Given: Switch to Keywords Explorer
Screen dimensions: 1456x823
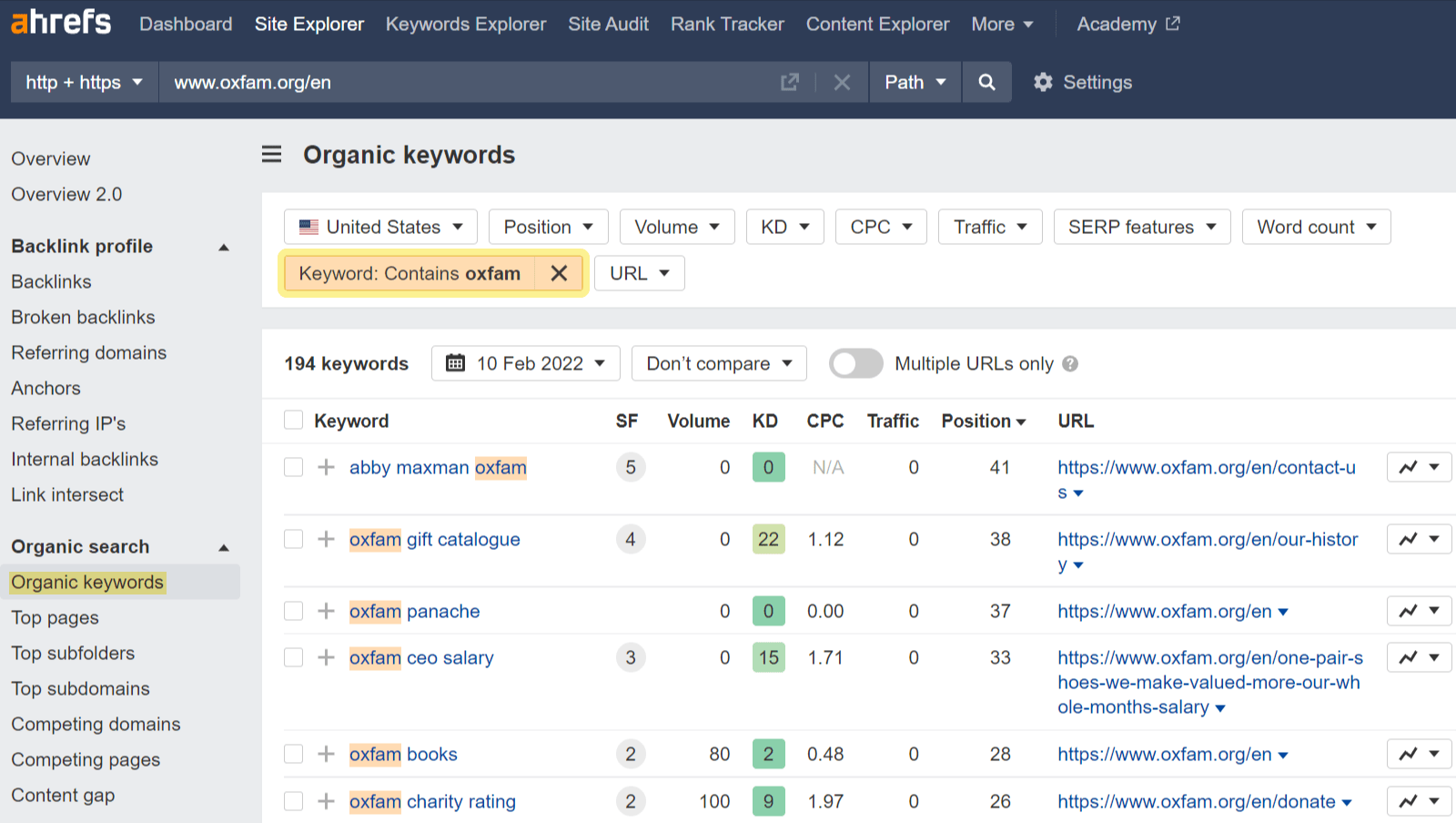Looking at the screenshot, I should tap(465, 24).
